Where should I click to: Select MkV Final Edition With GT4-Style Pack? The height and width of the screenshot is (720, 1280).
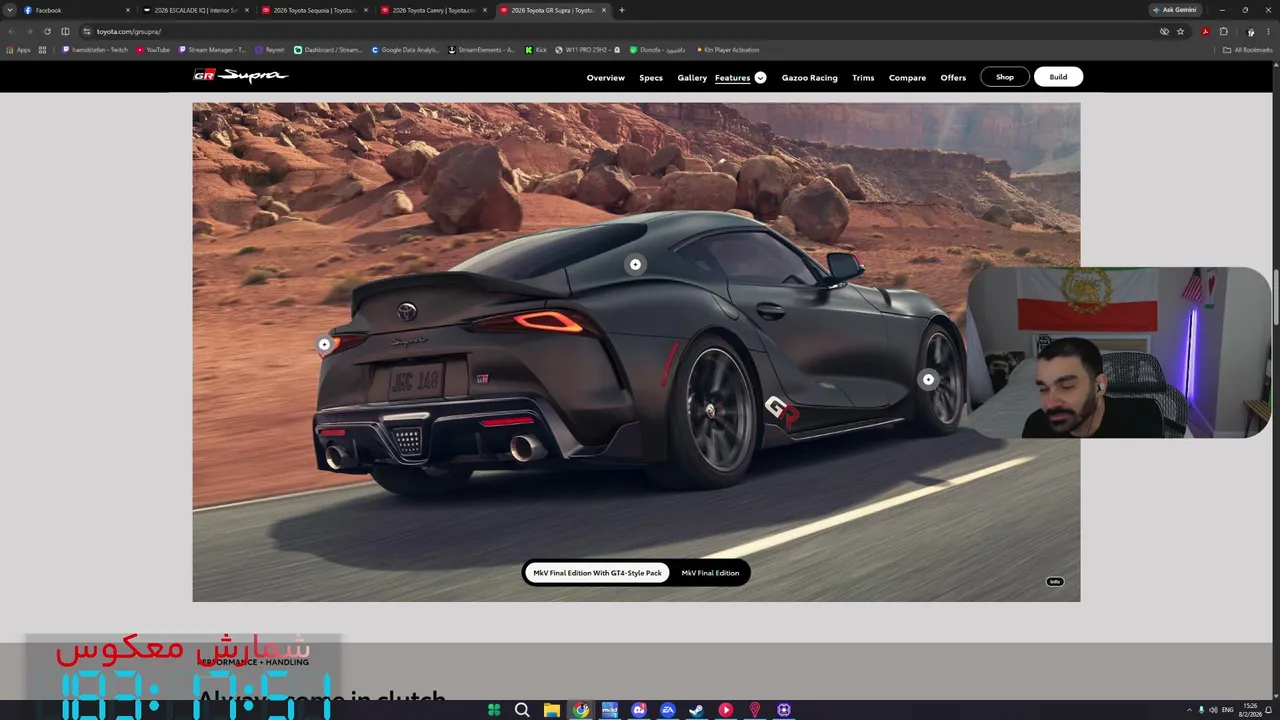[597, 573]
